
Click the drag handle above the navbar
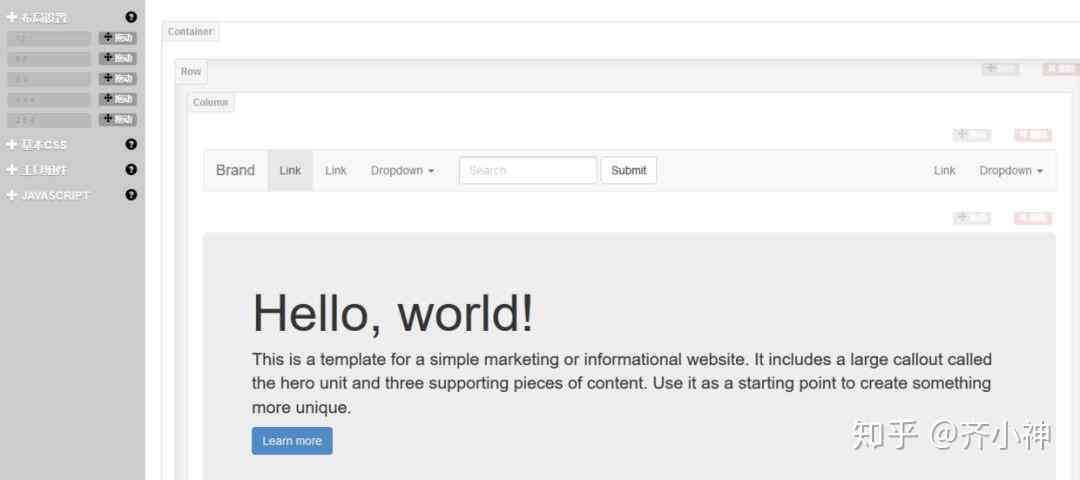pos(972,135)
